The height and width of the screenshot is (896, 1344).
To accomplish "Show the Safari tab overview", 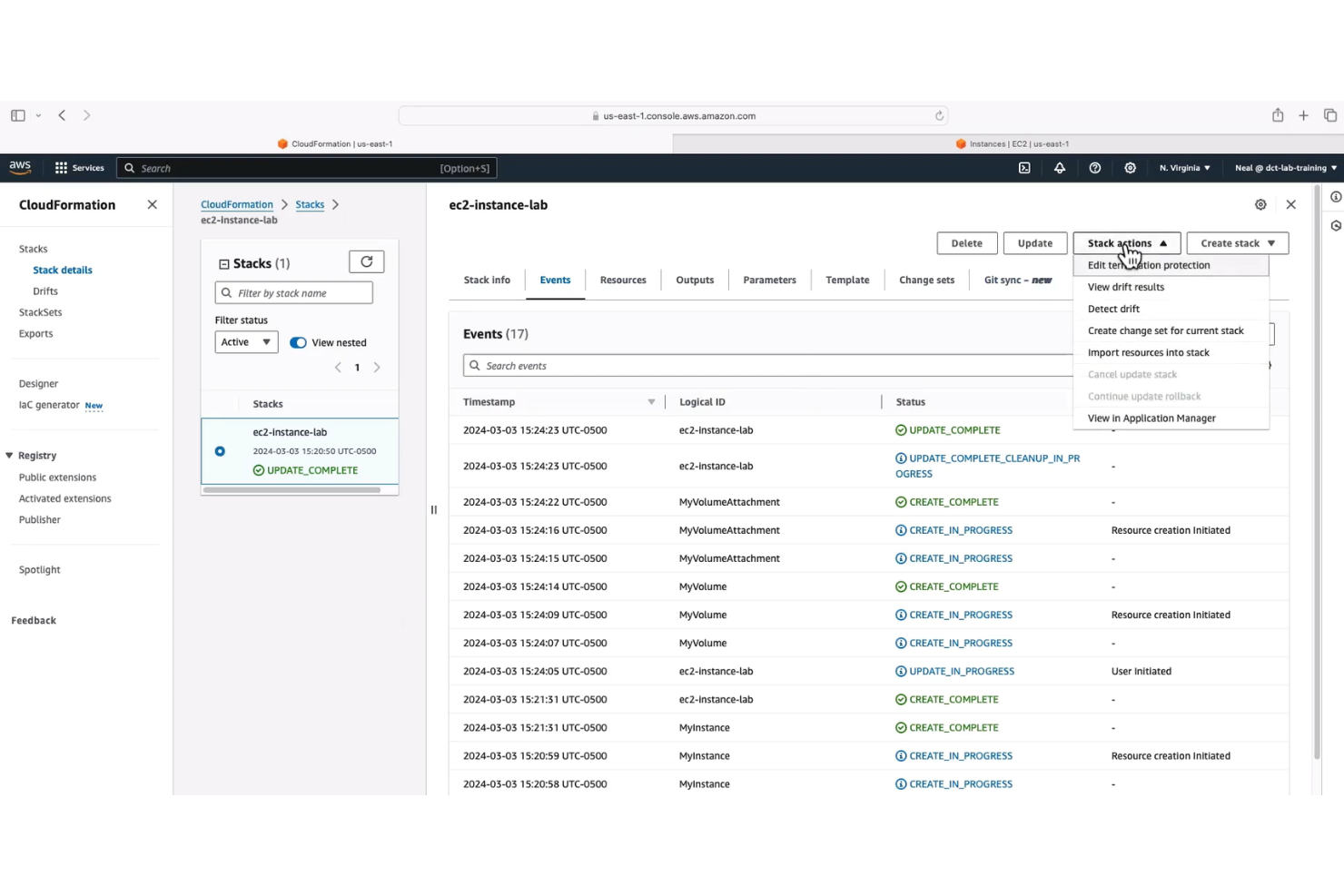I will [x=1330, y=115].
